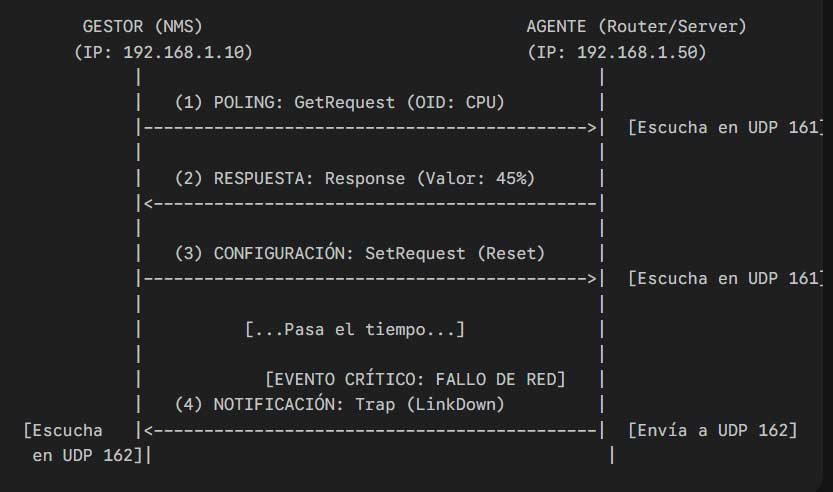Click the right arrowhead of the GetRequest line
833x492 pixels.
[592, 128]
